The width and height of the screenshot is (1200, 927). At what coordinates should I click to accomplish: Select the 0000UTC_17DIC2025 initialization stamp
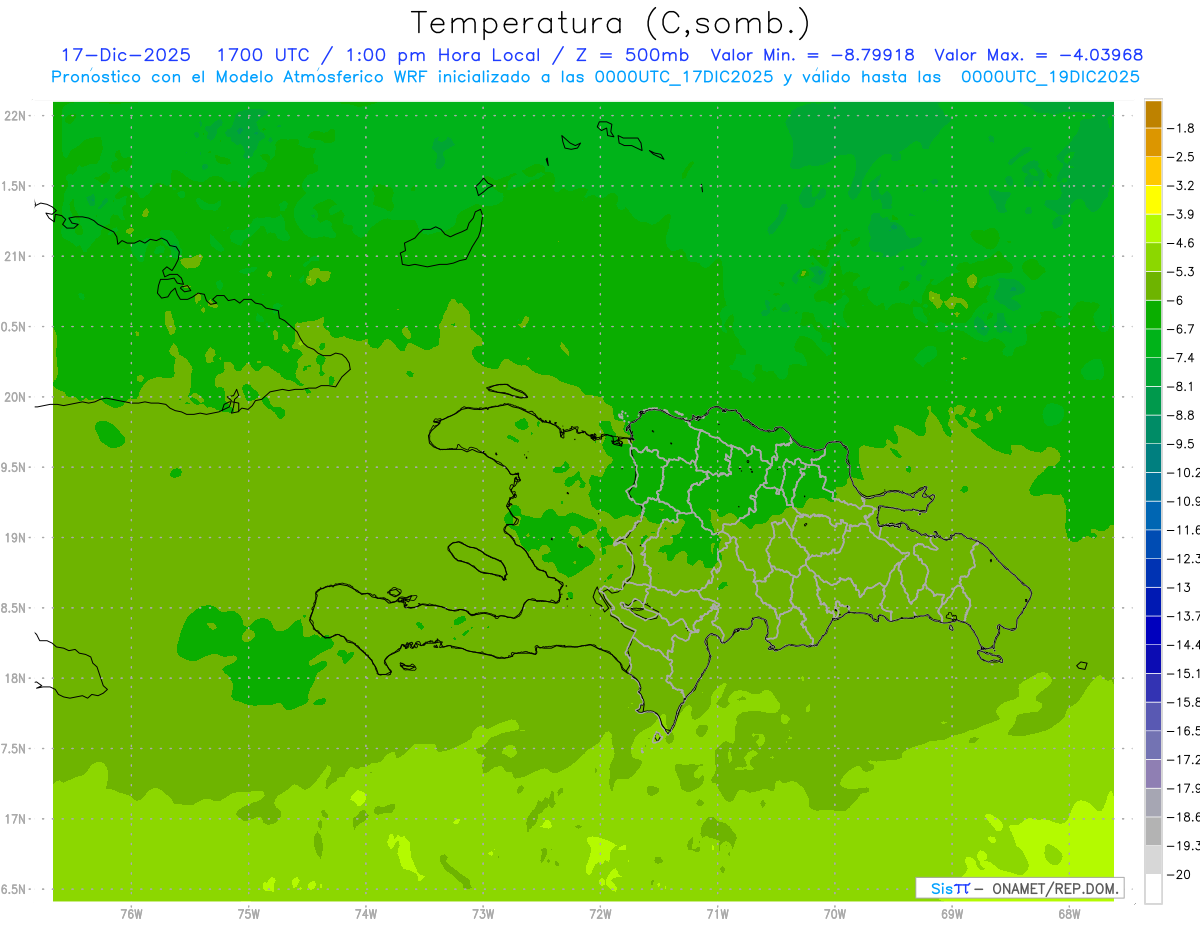684,77
